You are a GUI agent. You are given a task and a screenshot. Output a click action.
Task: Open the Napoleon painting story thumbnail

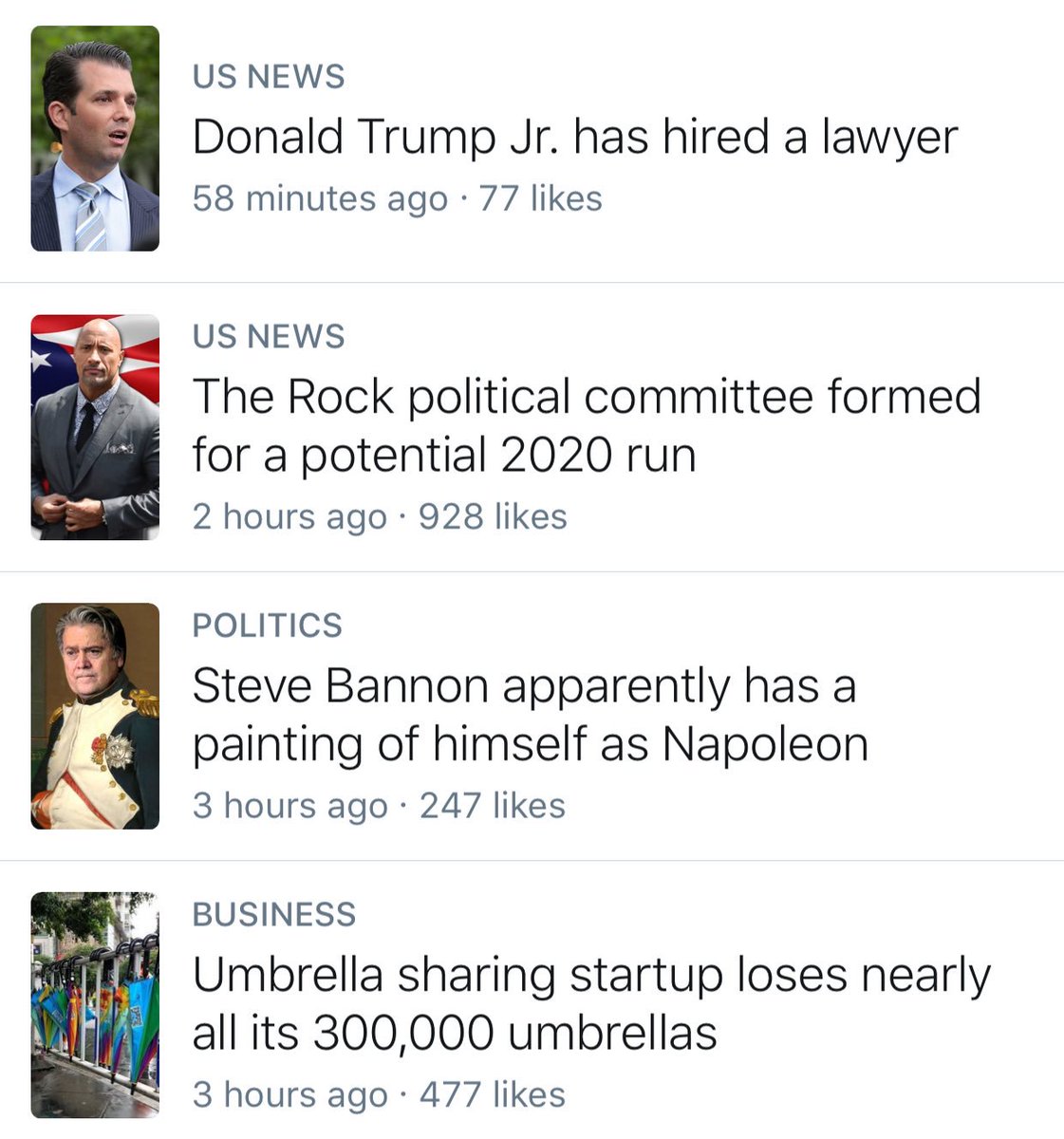(x=95, y=716)
